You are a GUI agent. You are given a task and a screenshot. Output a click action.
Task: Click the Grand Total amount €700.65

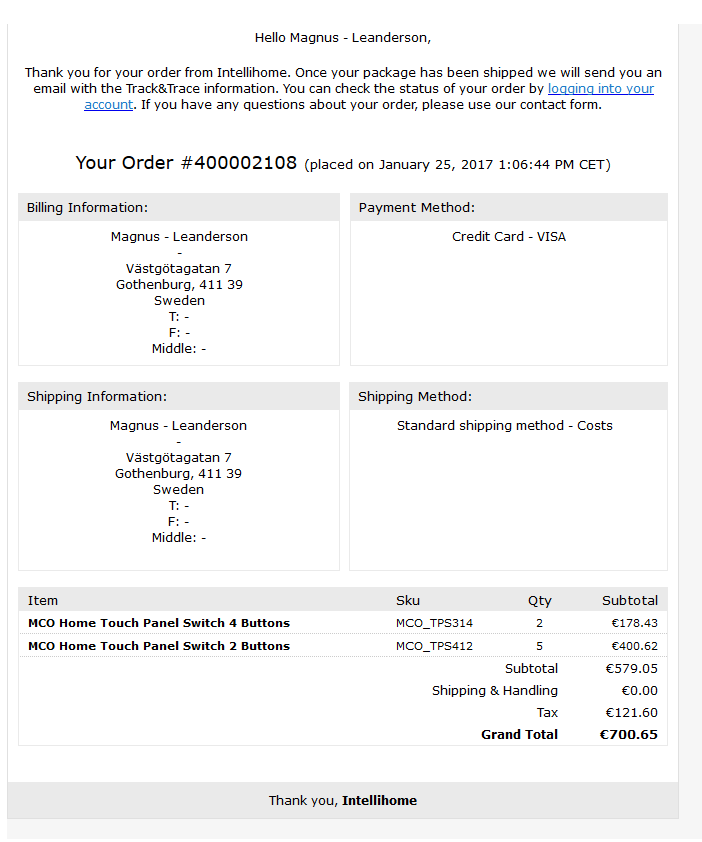tap(628, 735)
